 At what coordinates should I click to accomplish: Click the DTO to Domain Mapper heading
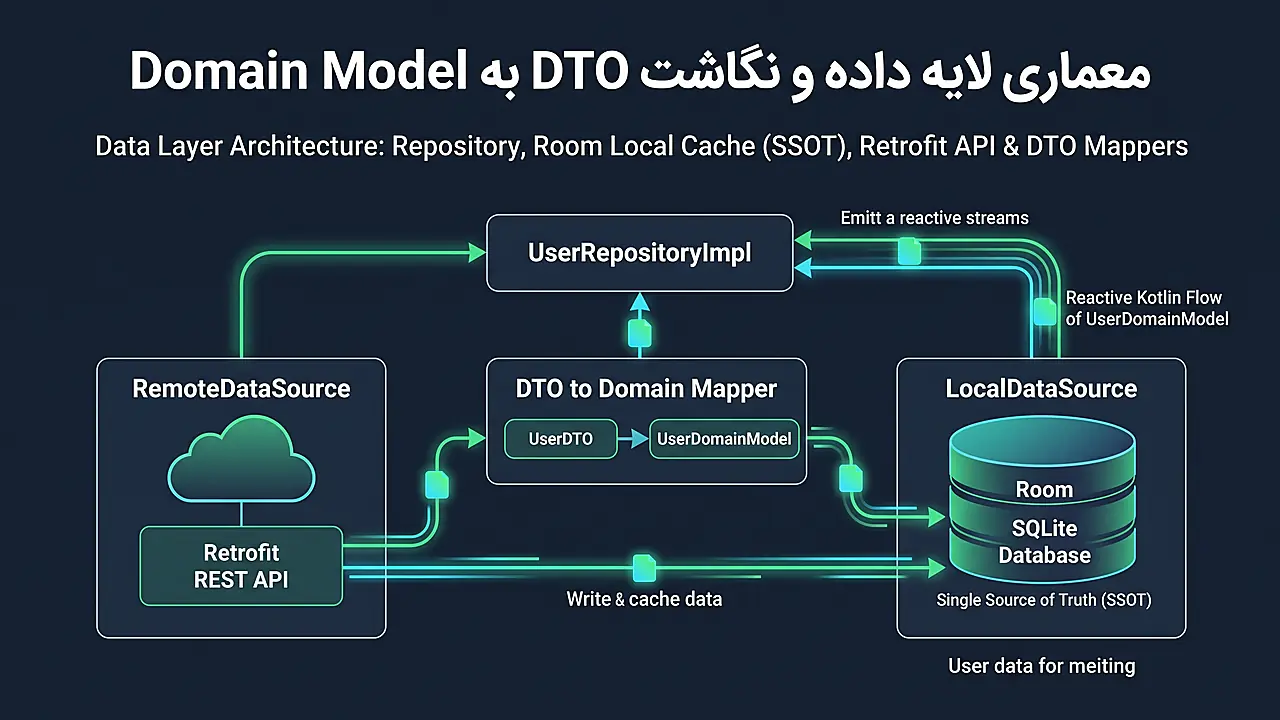[646, 390]
